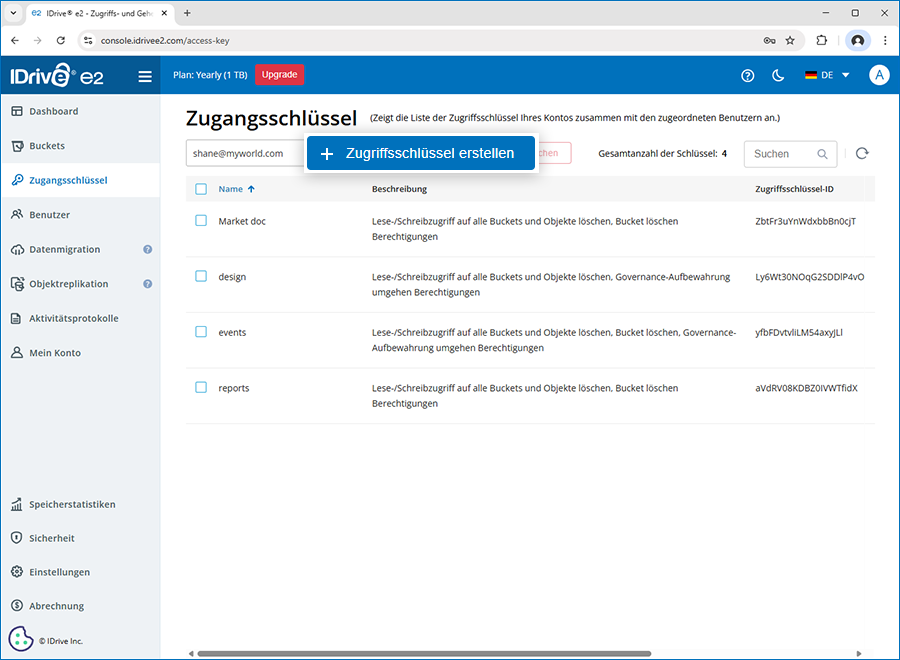900x660 pixels.
Task: Open the help question mark icon
Action: 747,76
